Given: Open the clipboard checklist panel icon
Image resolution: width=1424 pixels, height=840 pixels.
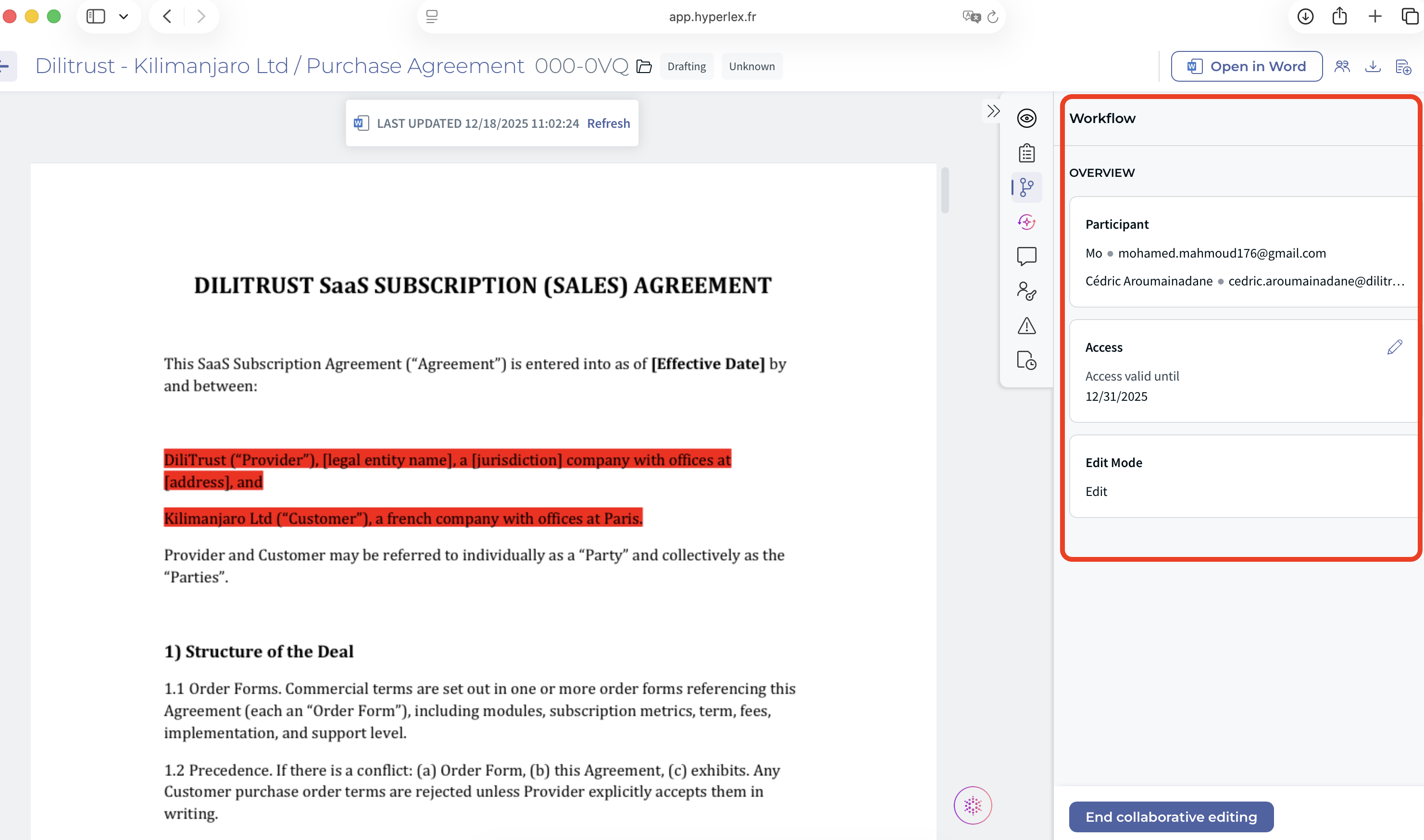Looking at the screenshot, I should [x=1026, y=153].
